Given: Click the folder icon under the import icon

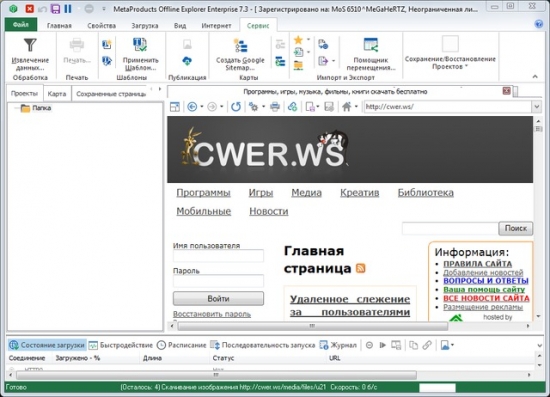Looking at the screenshot, I should coord(298,65).
